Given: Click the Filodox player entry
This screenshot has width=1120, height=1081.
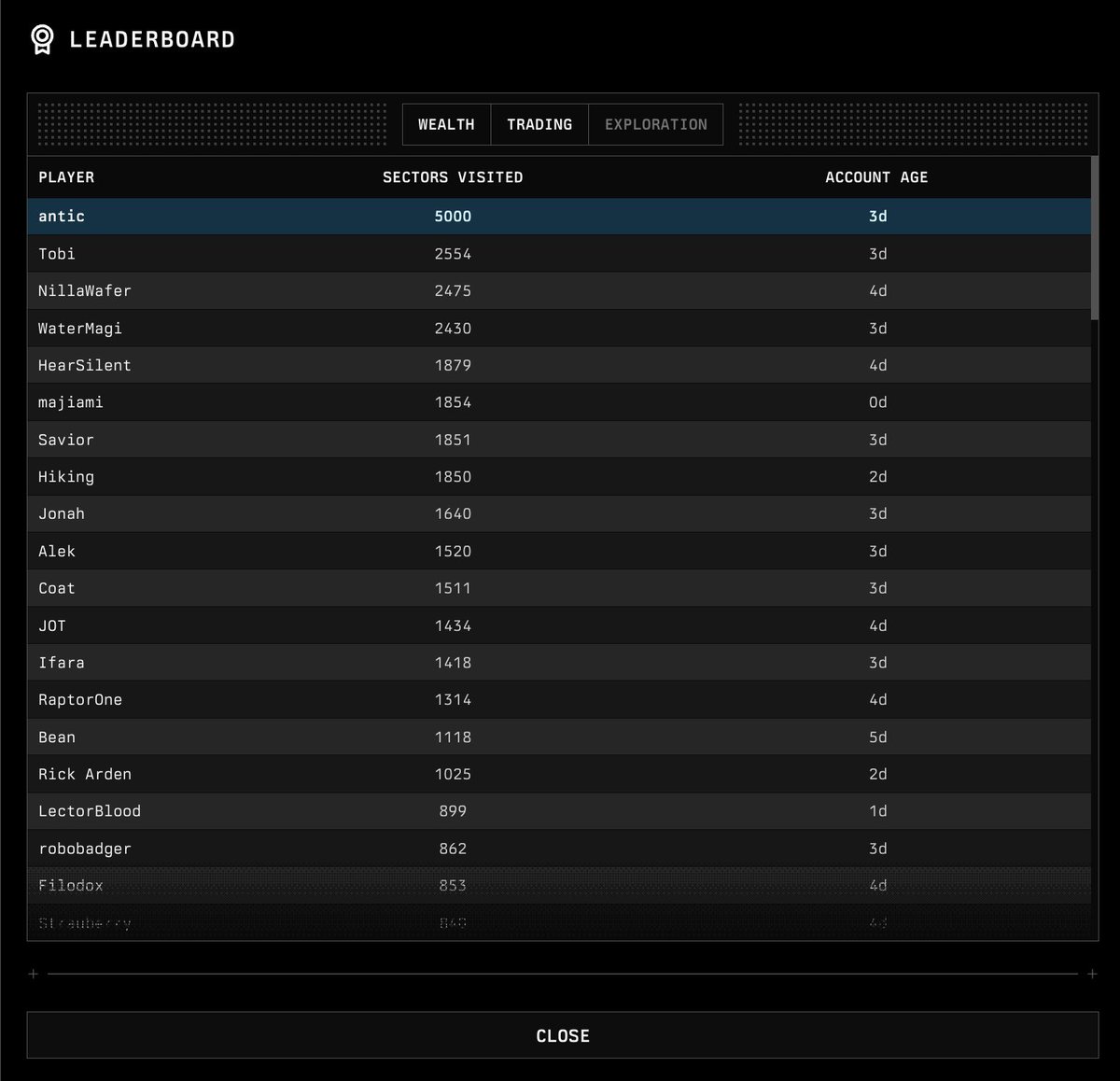Looking at the screenshot, I should (x=559, y=885).
